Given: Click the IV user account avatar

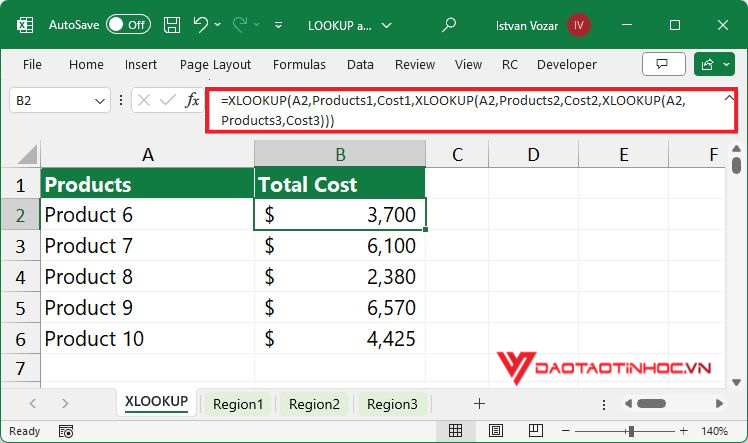Looking at the screenshot, I should tap(579, 25).
